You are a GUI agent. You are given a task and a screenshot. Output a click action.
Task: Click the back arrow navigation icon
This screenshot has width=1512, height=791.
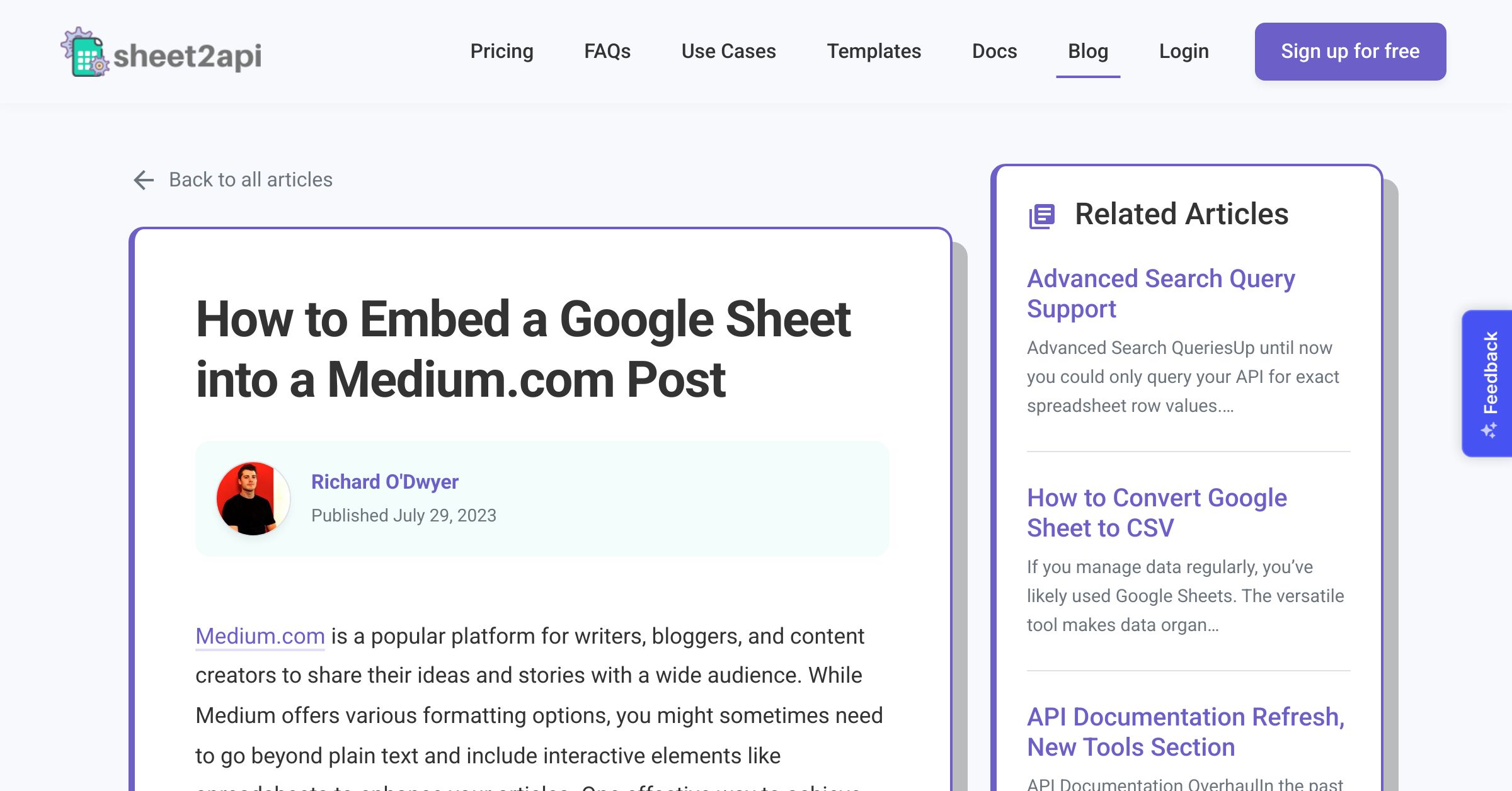(144, 180)
